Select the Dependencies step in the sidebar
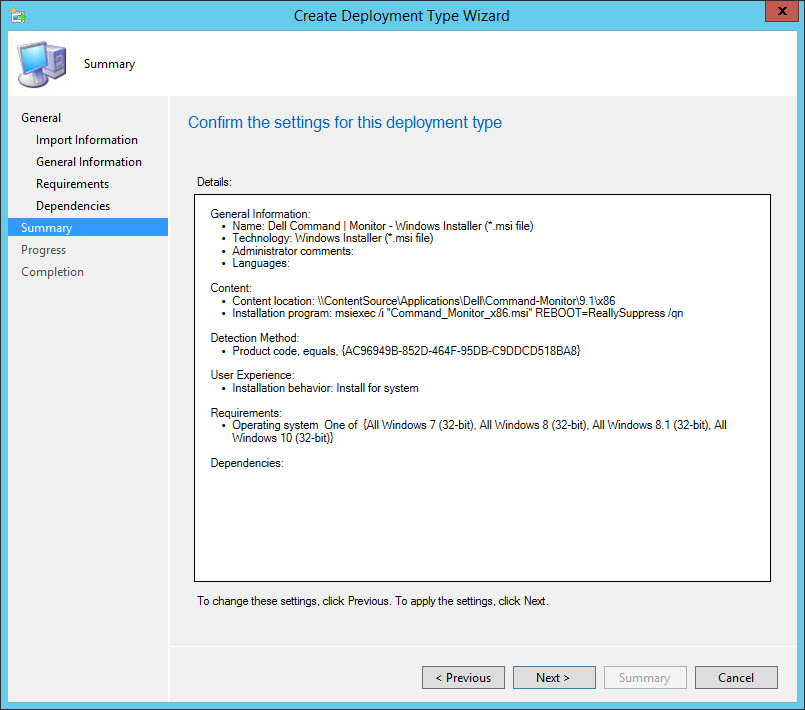The height and width of the screenshot is (710, 805). pyautogui.click(x=73, y=206)
